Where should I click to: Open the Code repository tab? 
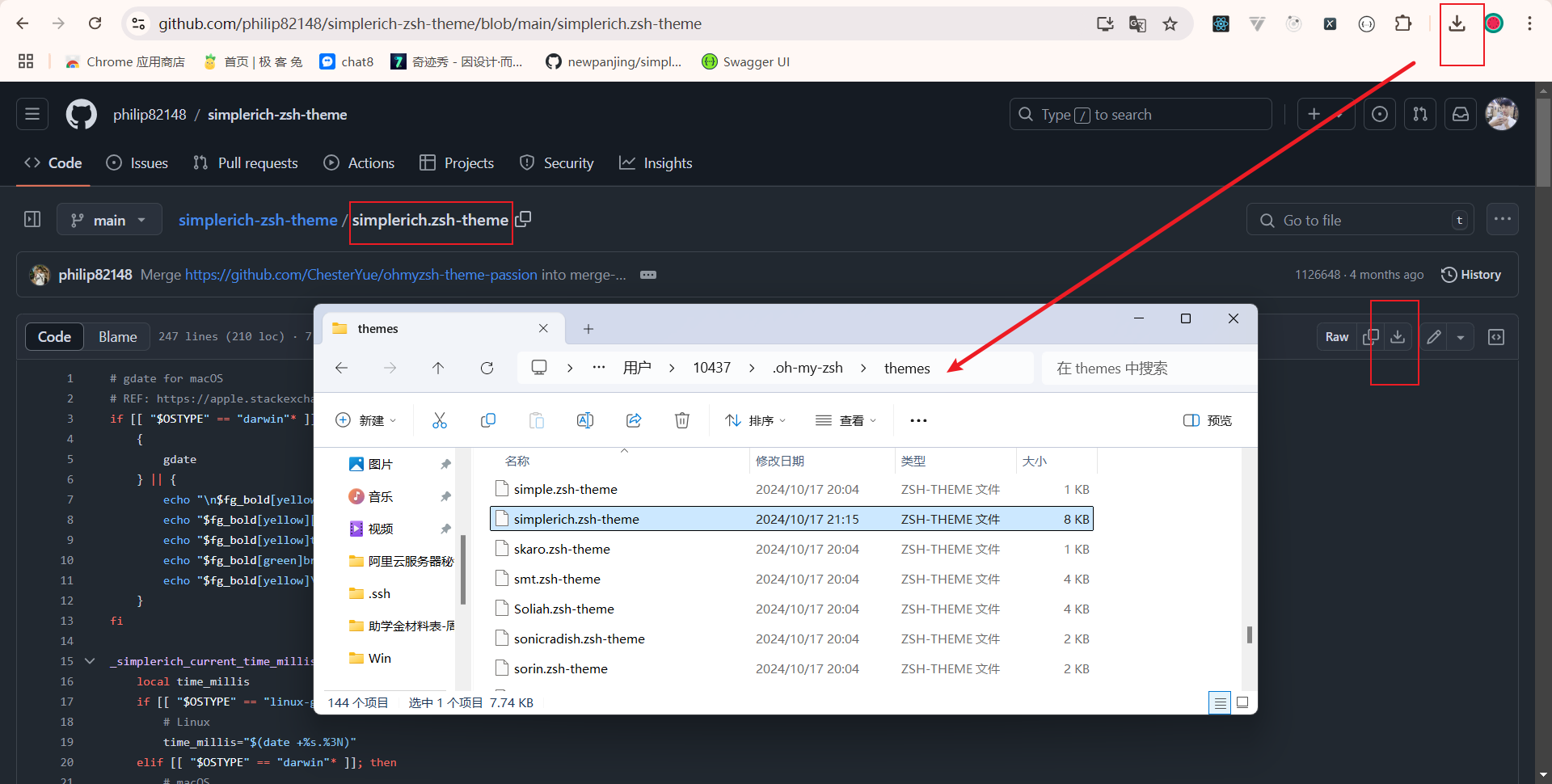click(x=53, y=163)
